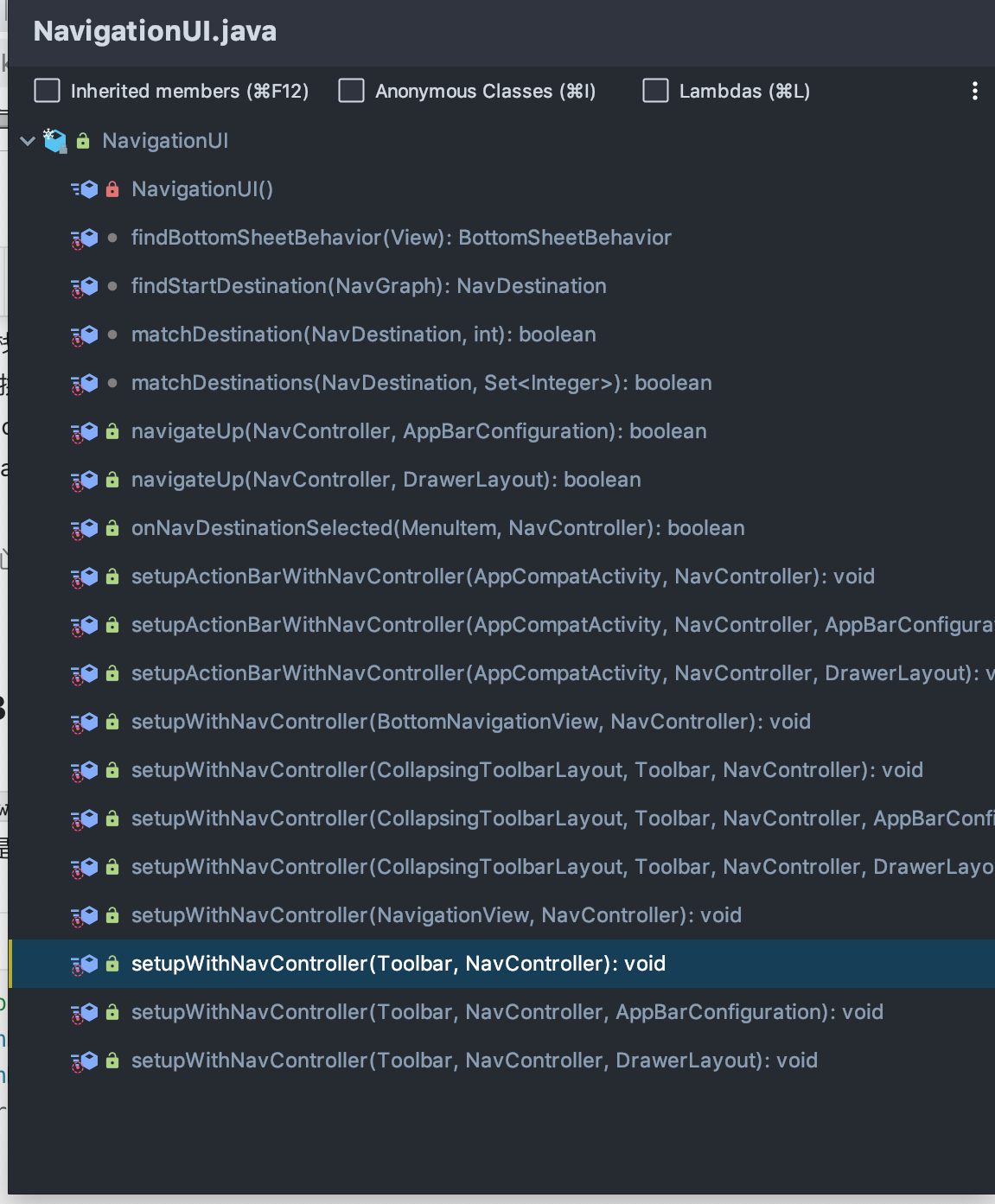Click public lock icon on onNavDestinationSelected row
The width and height of the screenshot is (995, 1204).
click(x=112, y=528)
